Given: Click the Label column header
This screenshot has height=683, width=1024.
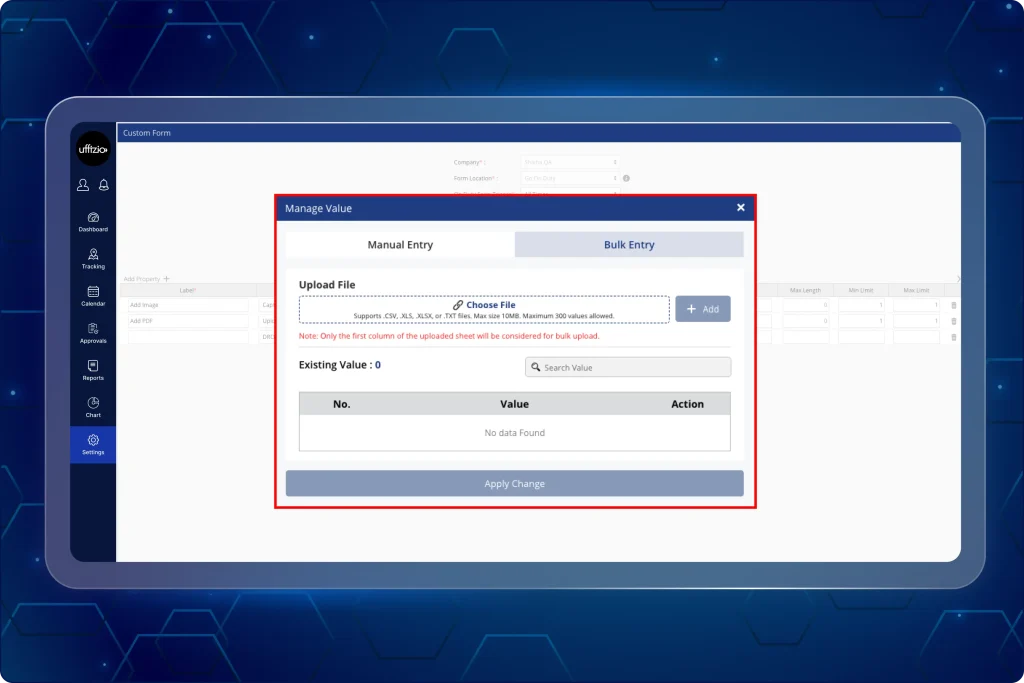Looking at the screenshot, I should [x=187, y=291].
